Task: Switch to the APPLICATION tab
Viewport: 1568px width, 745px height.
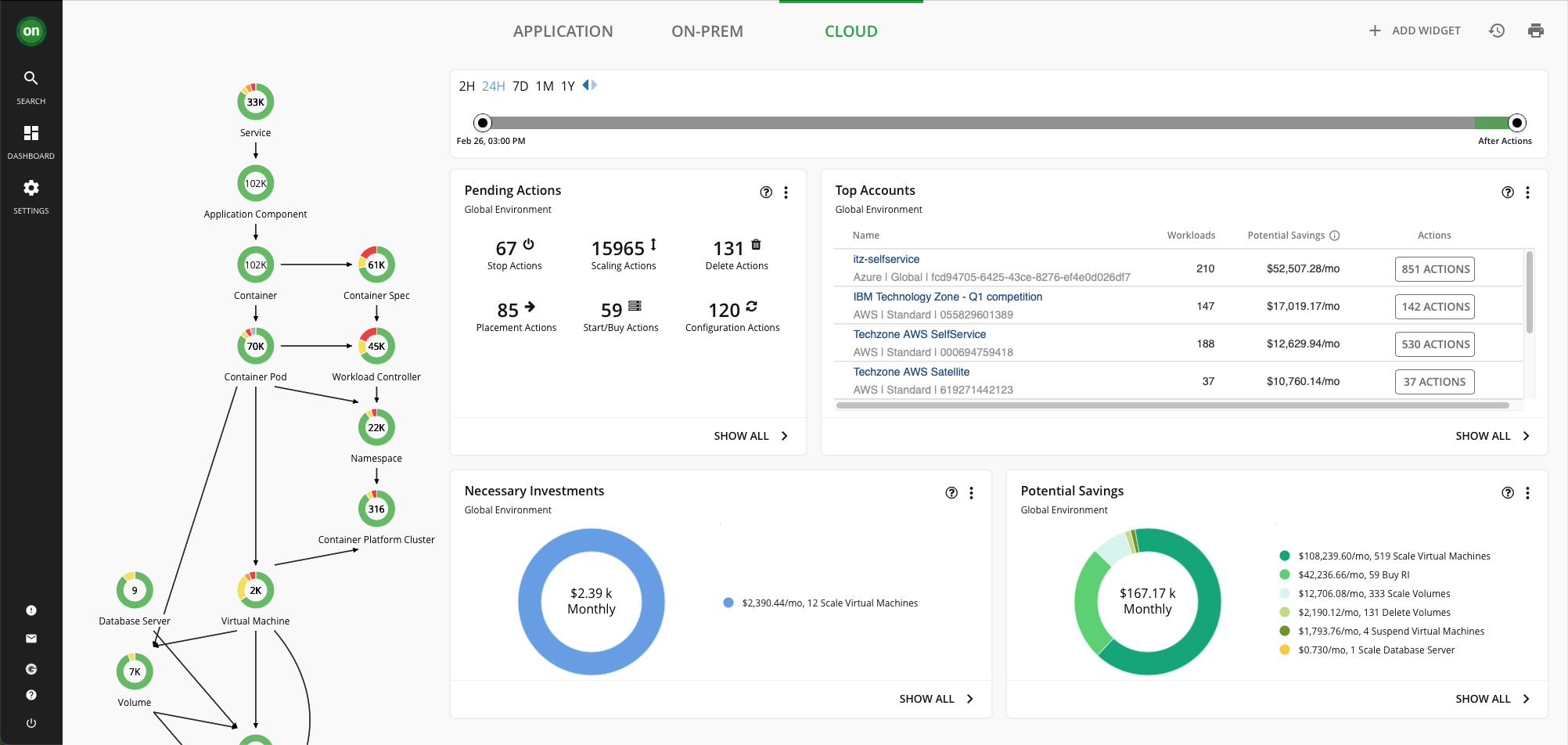Action: (x=563, y=31)
